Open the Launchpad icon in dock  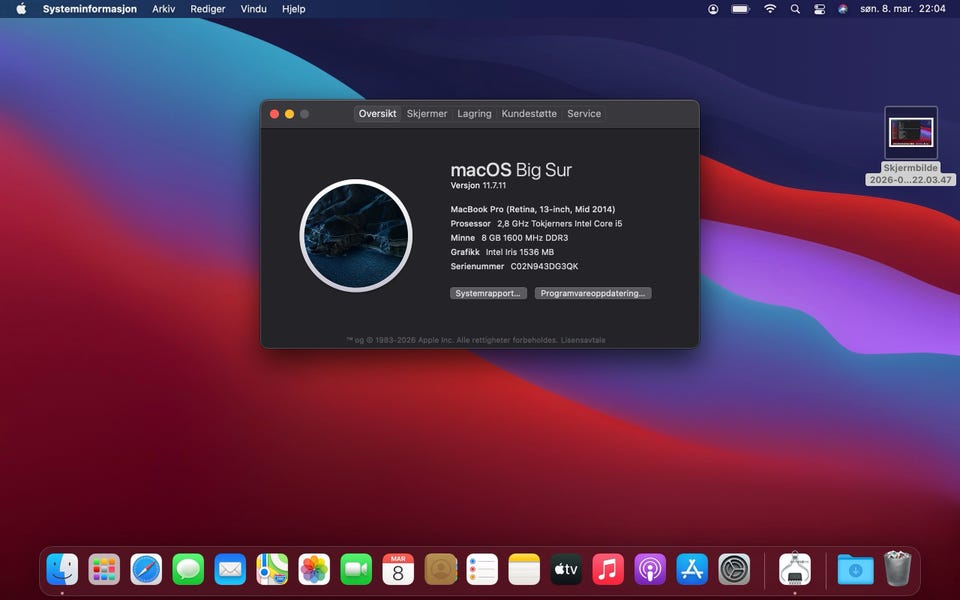click(104, 569)
